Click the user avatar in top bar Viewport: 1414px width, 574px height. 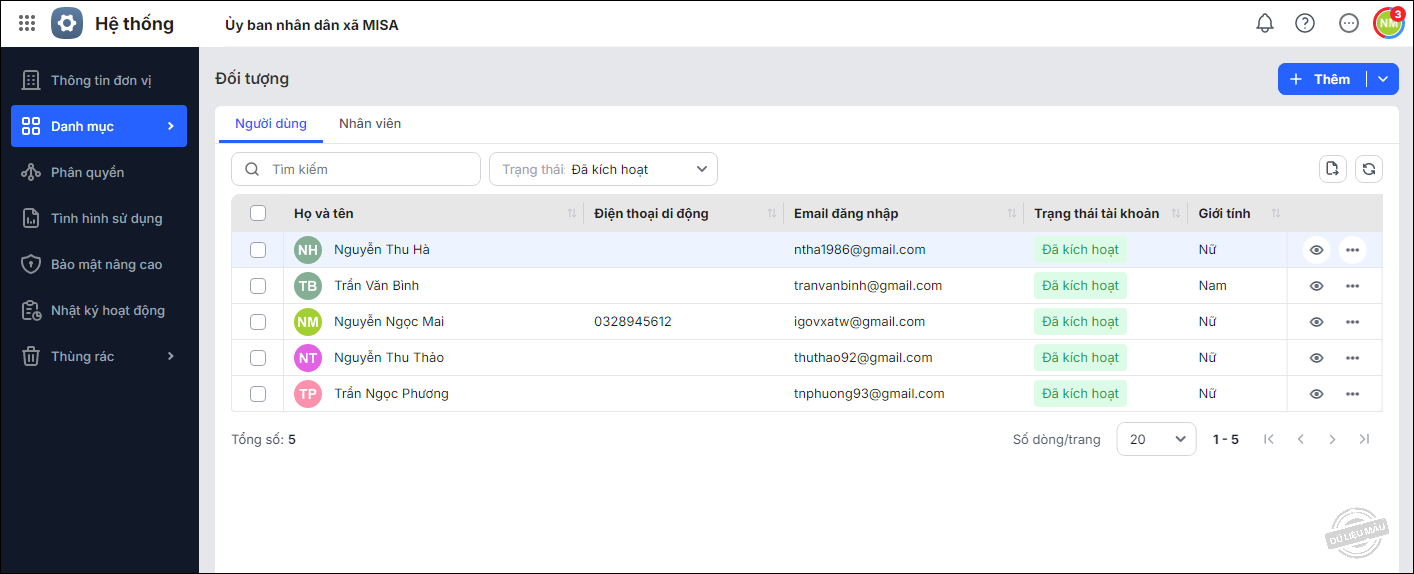tap(1388, 23)
